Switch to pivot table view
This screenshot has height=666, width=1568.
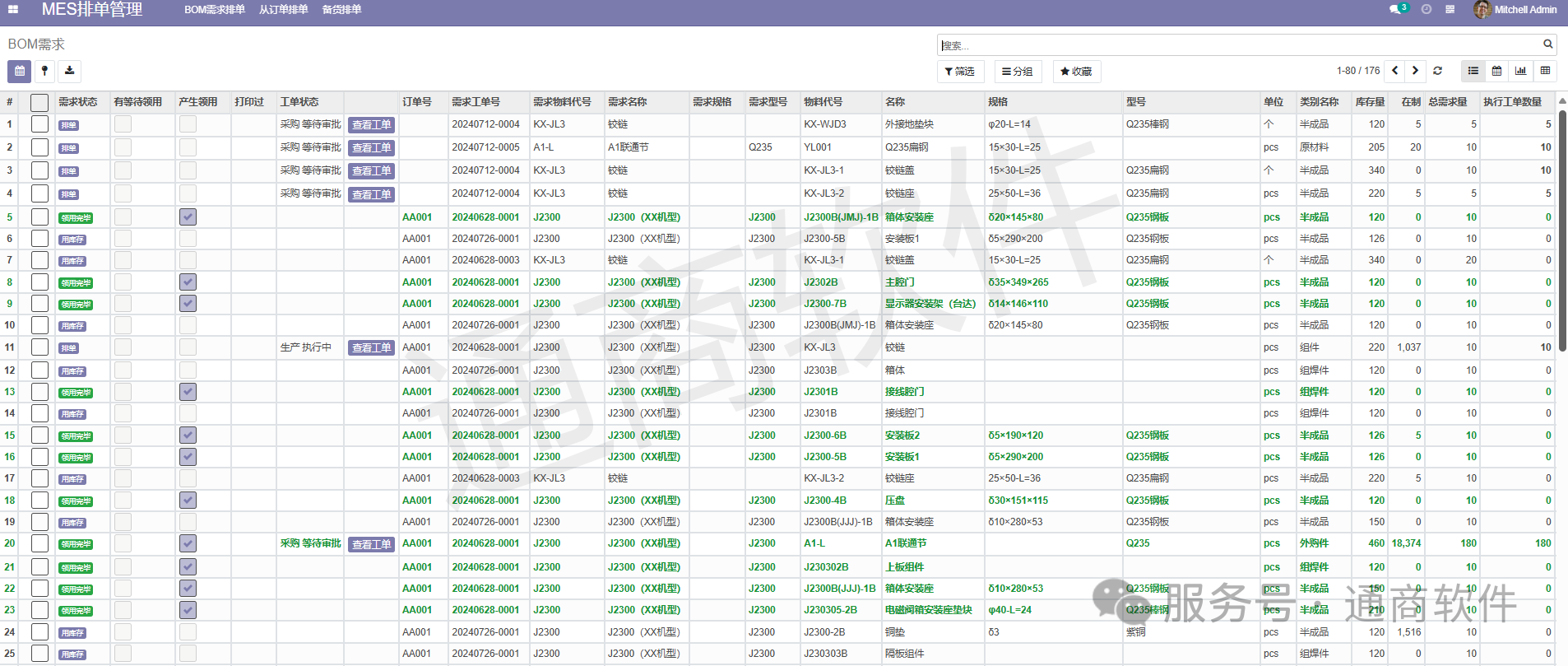coord(1545,72)
